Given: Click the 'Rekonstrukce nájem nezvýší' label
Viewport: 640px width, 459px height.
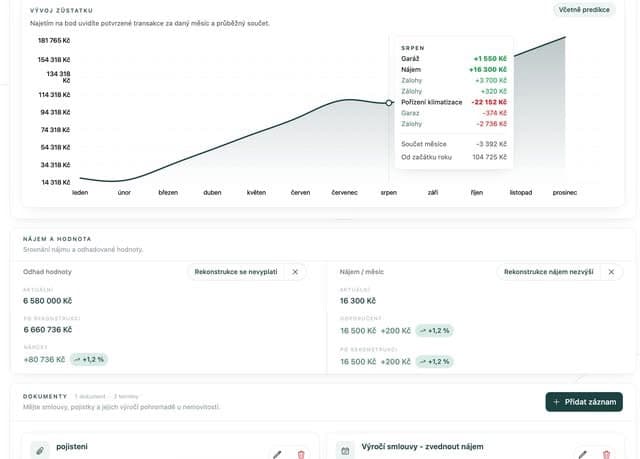Looking at the screenshot, I should tap(549, 272).
